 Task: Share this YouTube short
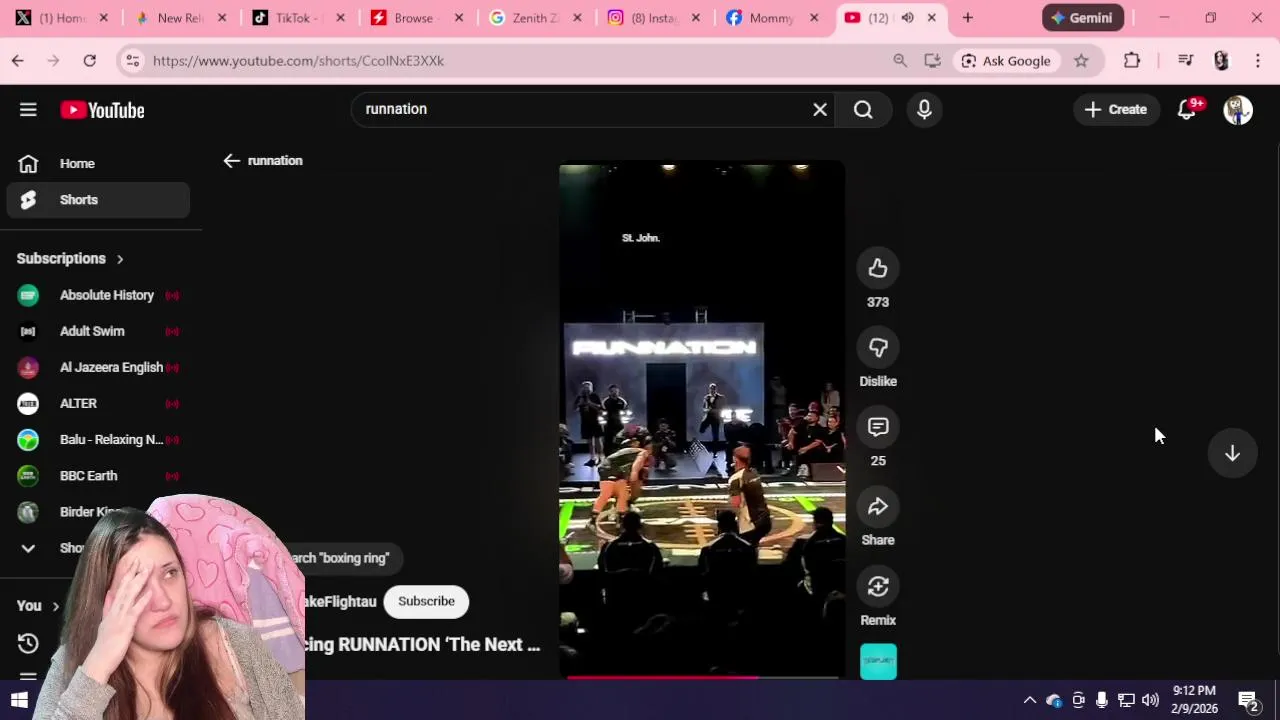point(878,507)
